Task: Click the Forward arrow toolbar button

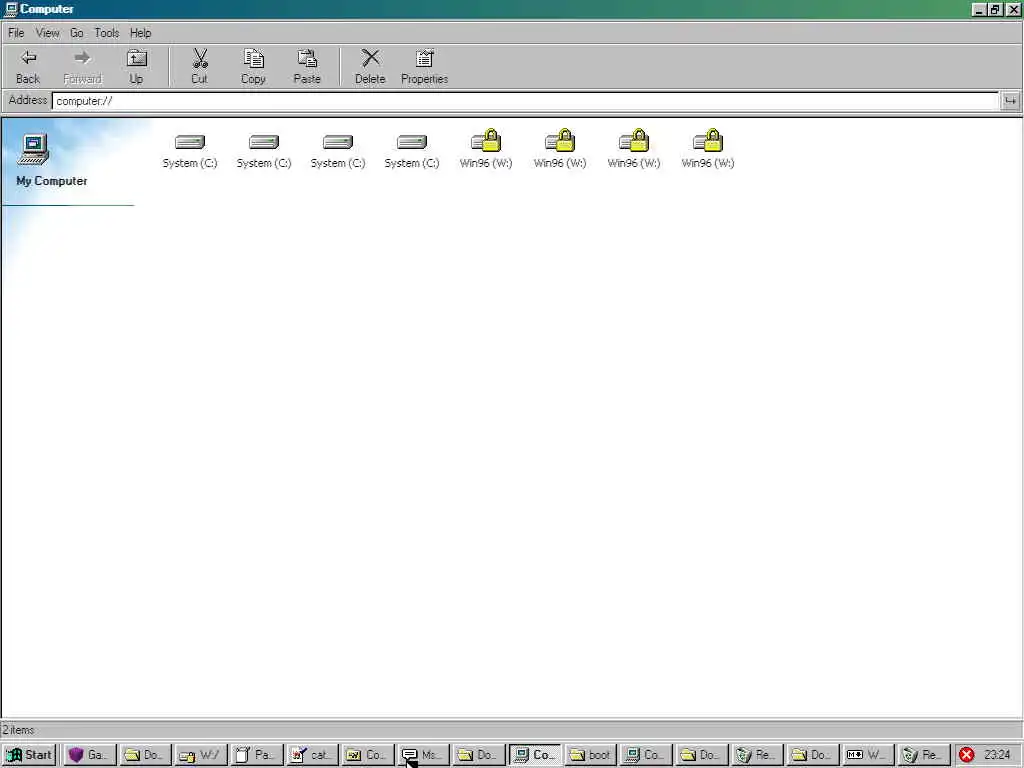Action: (x=82, y=67)
